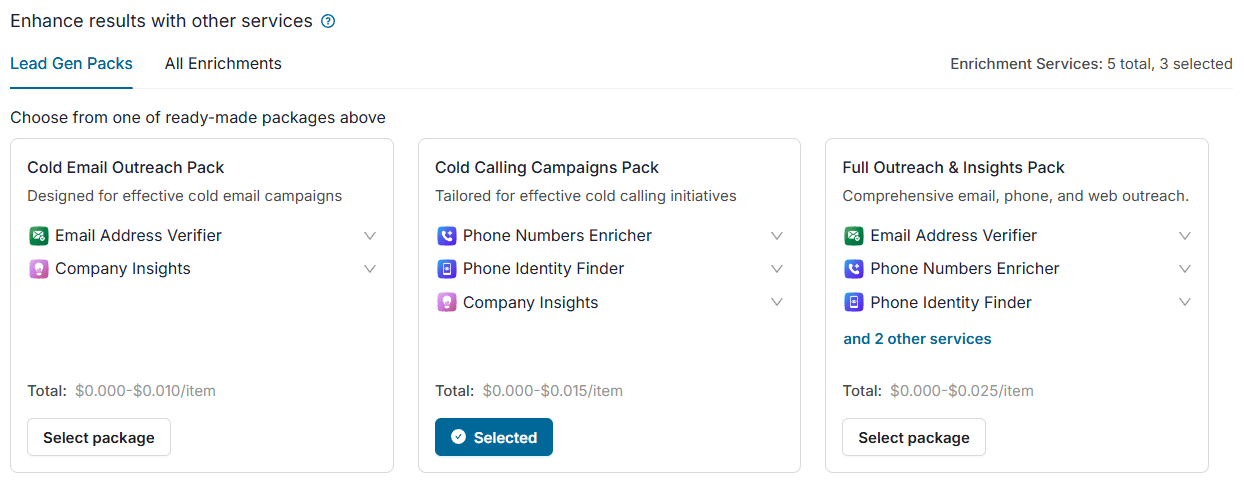
Task: Expand Phone Identity Finder in Cold Calling pack
Action: (777, 269)
